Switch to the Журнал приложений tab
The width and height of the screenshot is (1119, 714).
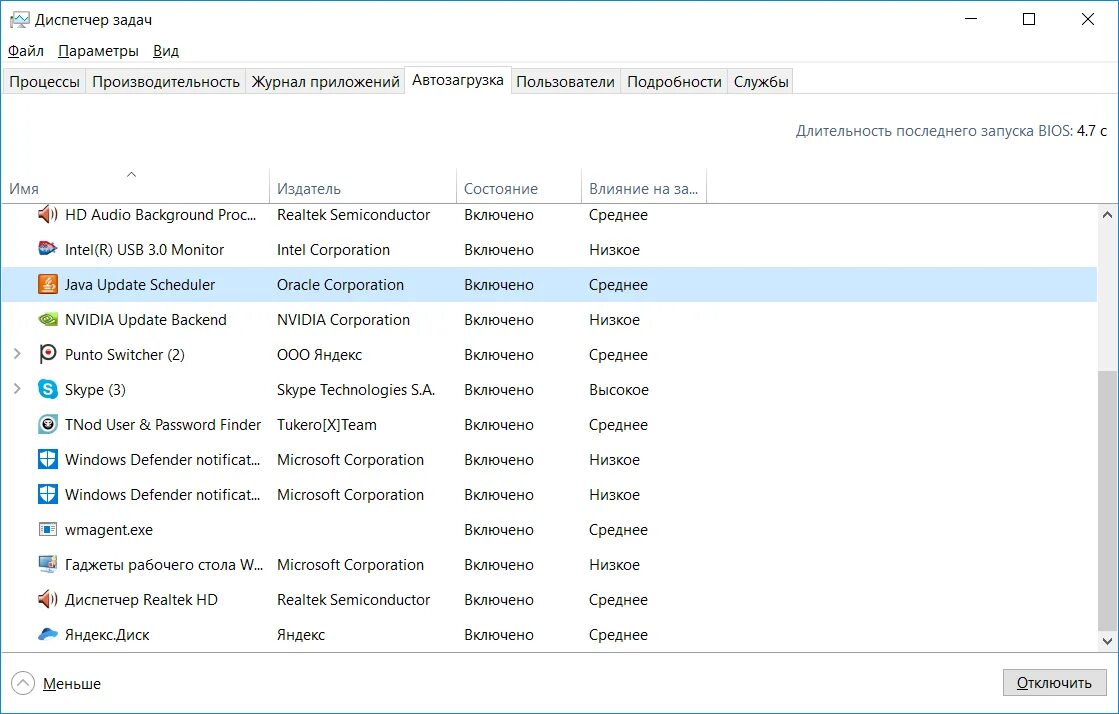pos(325,81)
